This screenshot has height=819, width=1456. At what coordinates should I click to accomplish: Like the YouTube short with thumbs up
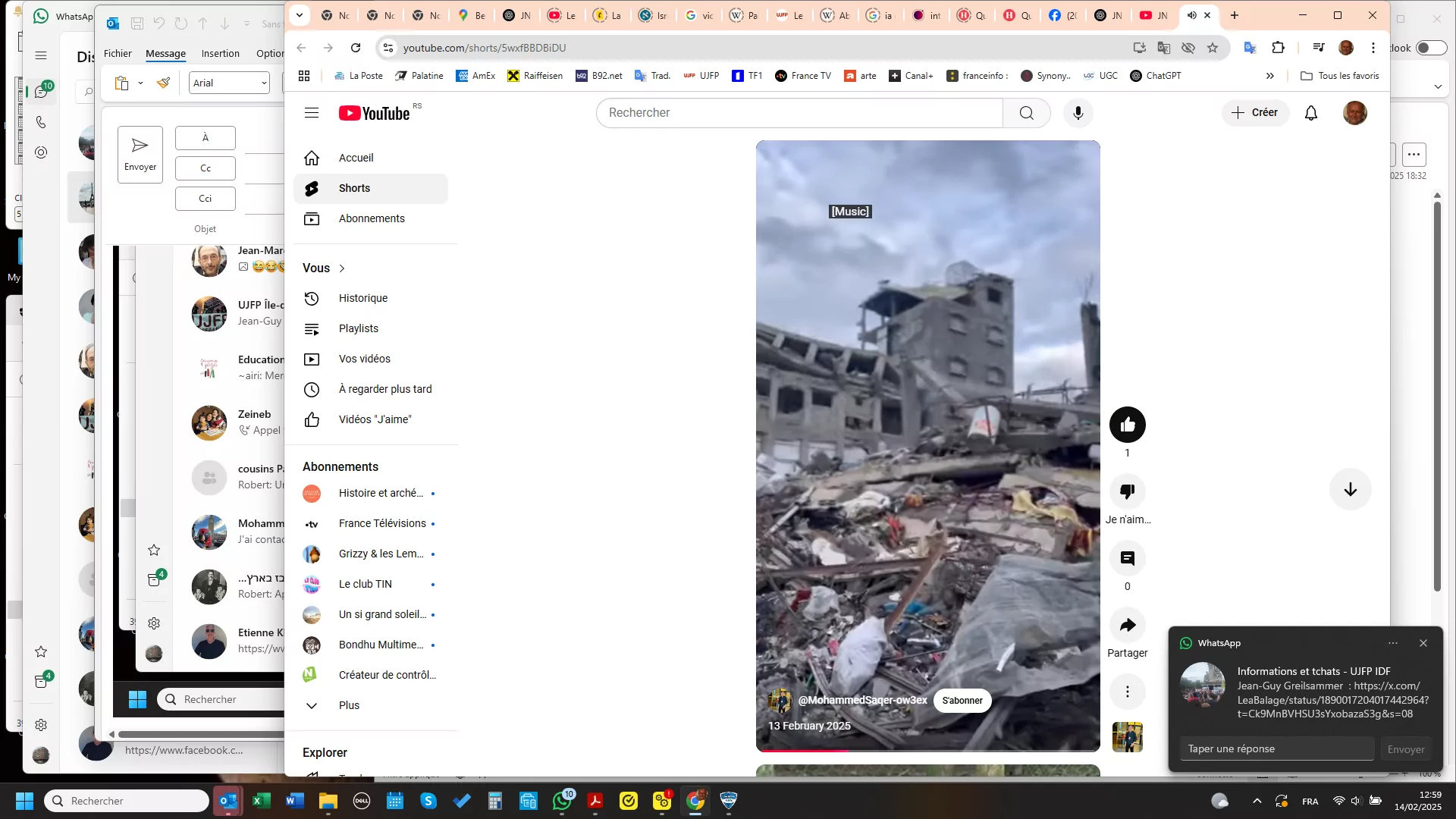(1127, 425)
